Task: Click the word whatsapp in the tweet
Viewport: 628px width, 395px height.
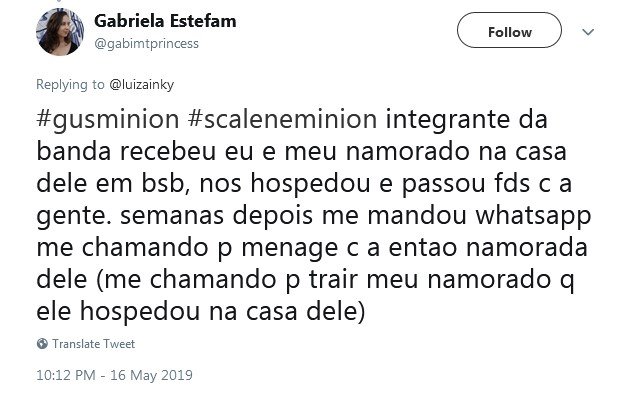Action: [x=533, y=216]
